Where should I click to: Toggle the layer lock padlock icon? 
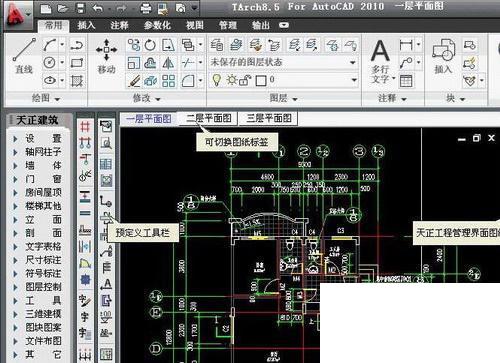(245, 80)
